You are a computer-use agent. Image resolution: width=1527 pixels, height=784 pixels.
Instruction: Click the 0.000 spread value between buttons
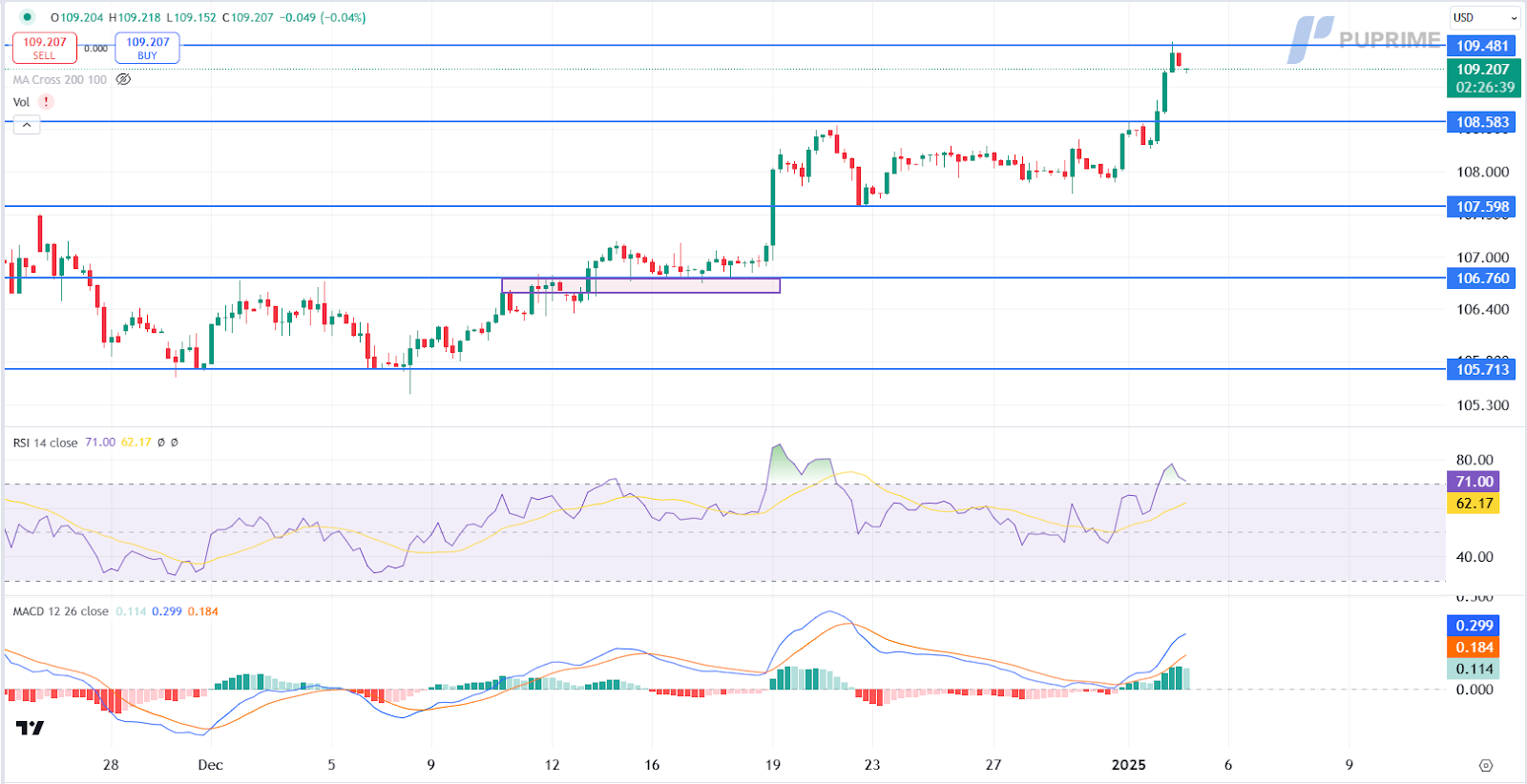coord(95,49)
